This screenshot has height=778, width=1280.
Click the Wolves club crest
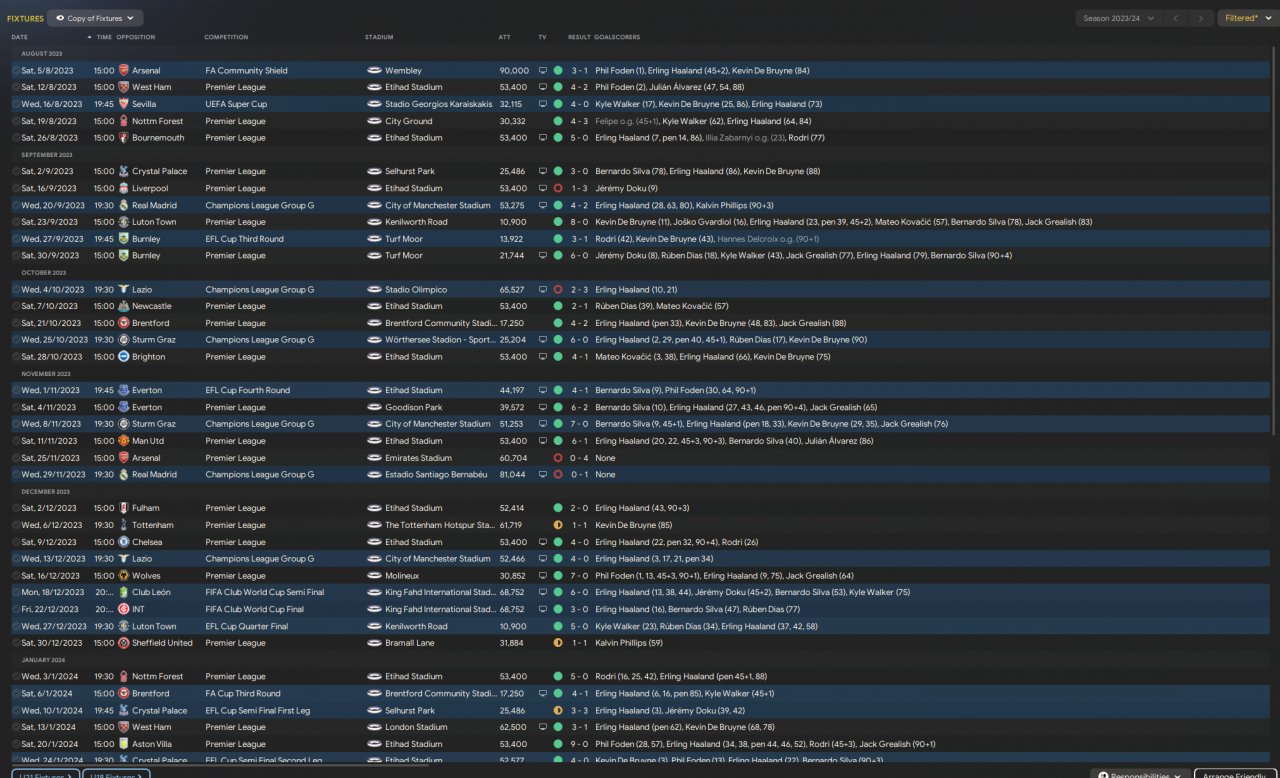click(124, 576)
